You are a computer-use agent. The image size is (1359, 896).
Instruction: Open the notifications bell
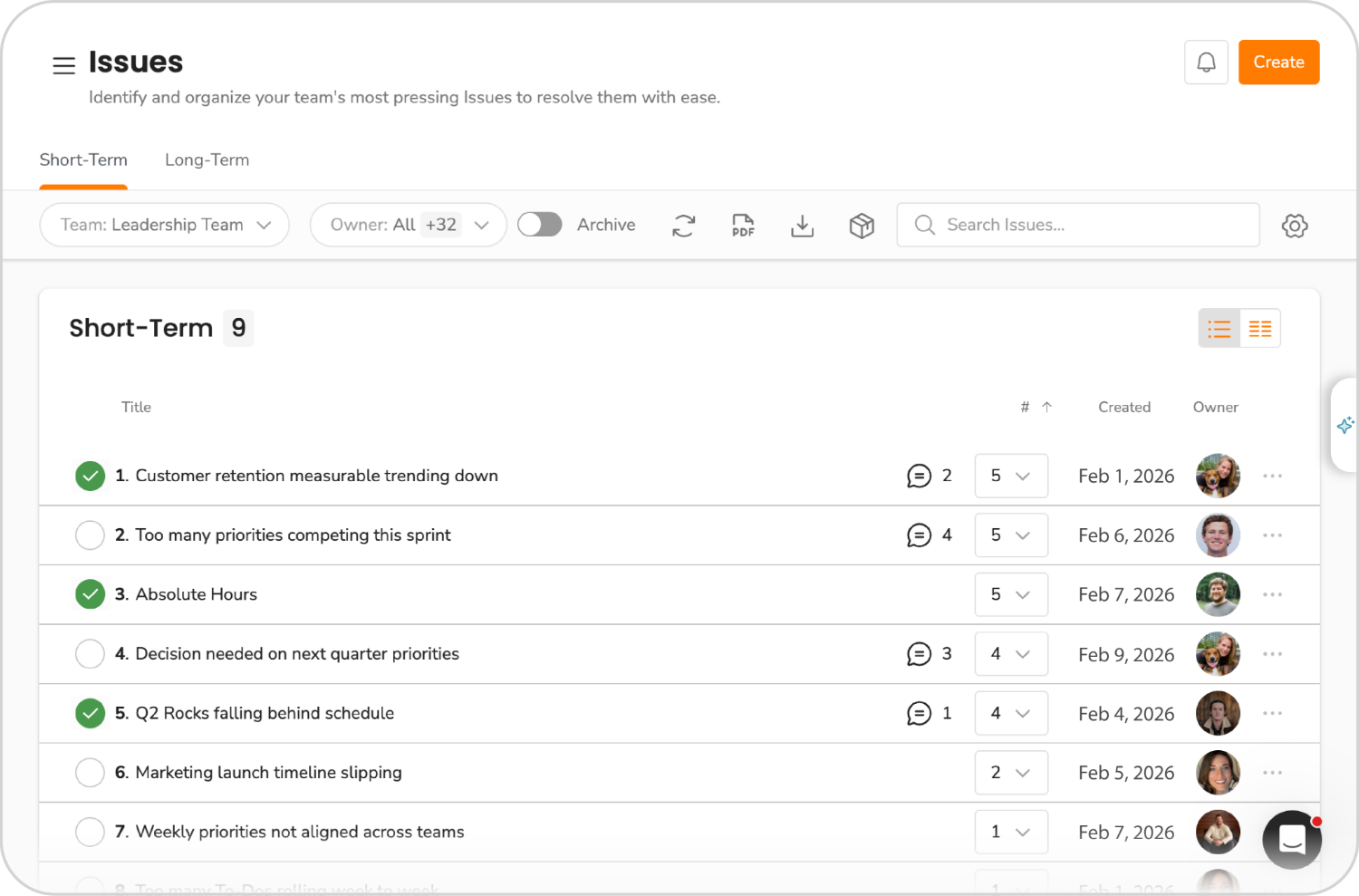click(x=1206, y=63)
